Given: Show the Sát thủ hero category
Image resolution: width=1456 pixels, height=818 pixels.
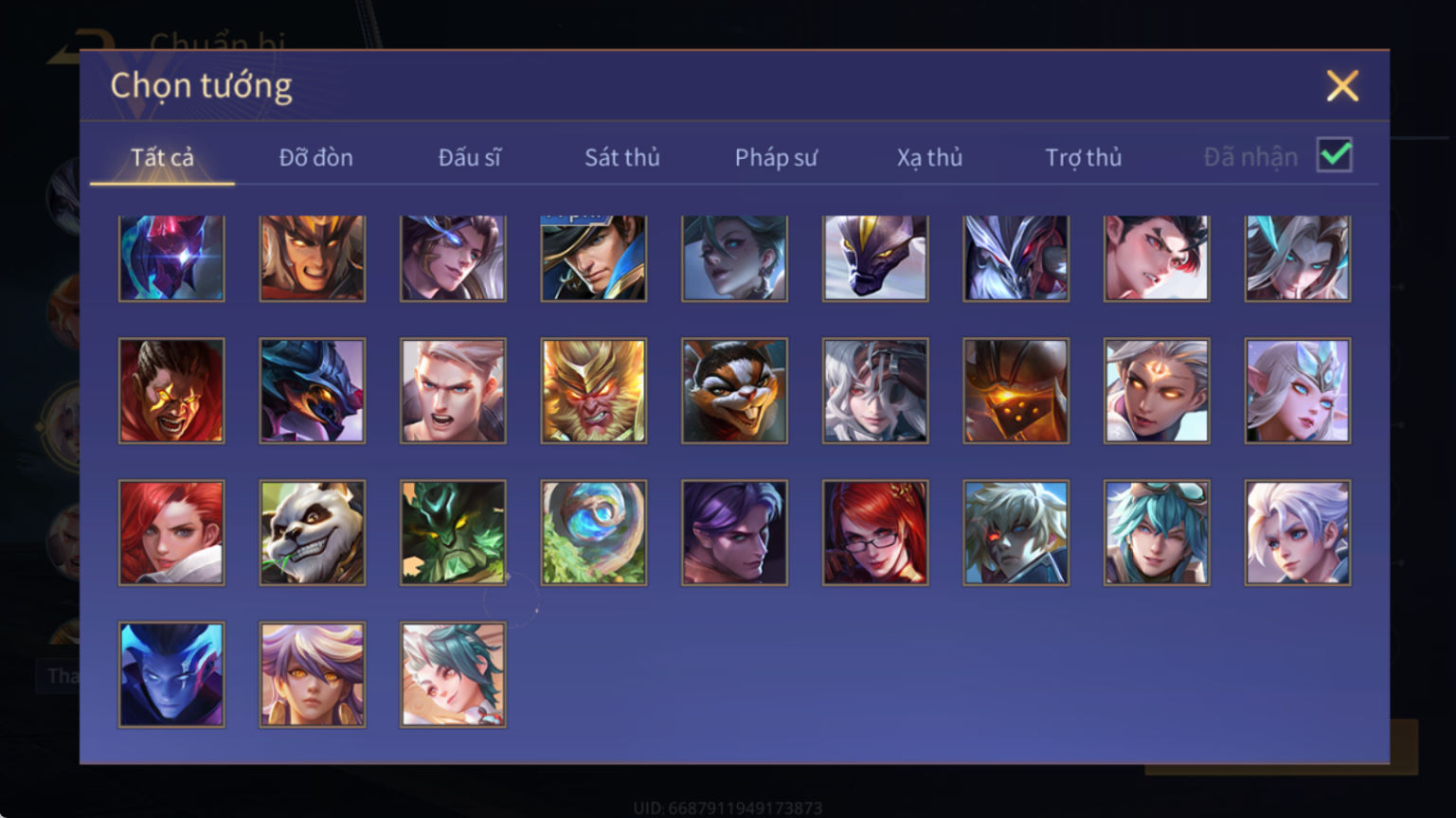Looking at the screenshot, I should tap(622, 157).
